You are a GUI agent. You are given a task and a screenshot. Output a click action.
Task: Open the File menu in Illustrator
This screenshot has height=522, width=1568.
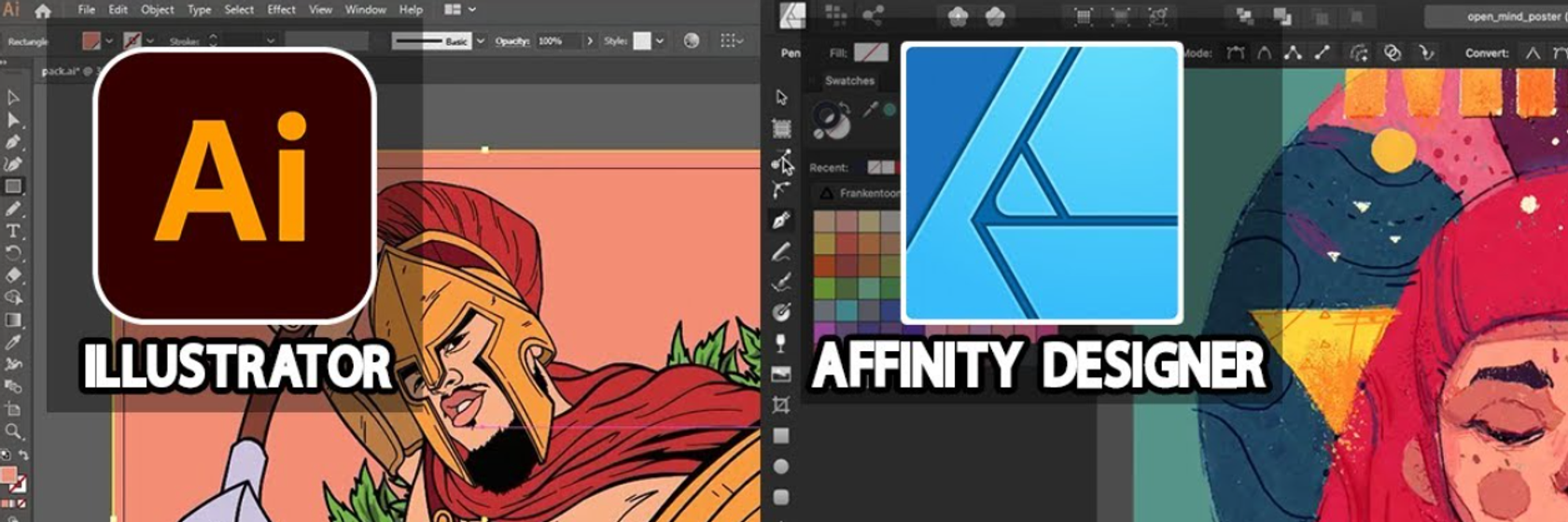(86, 9)
